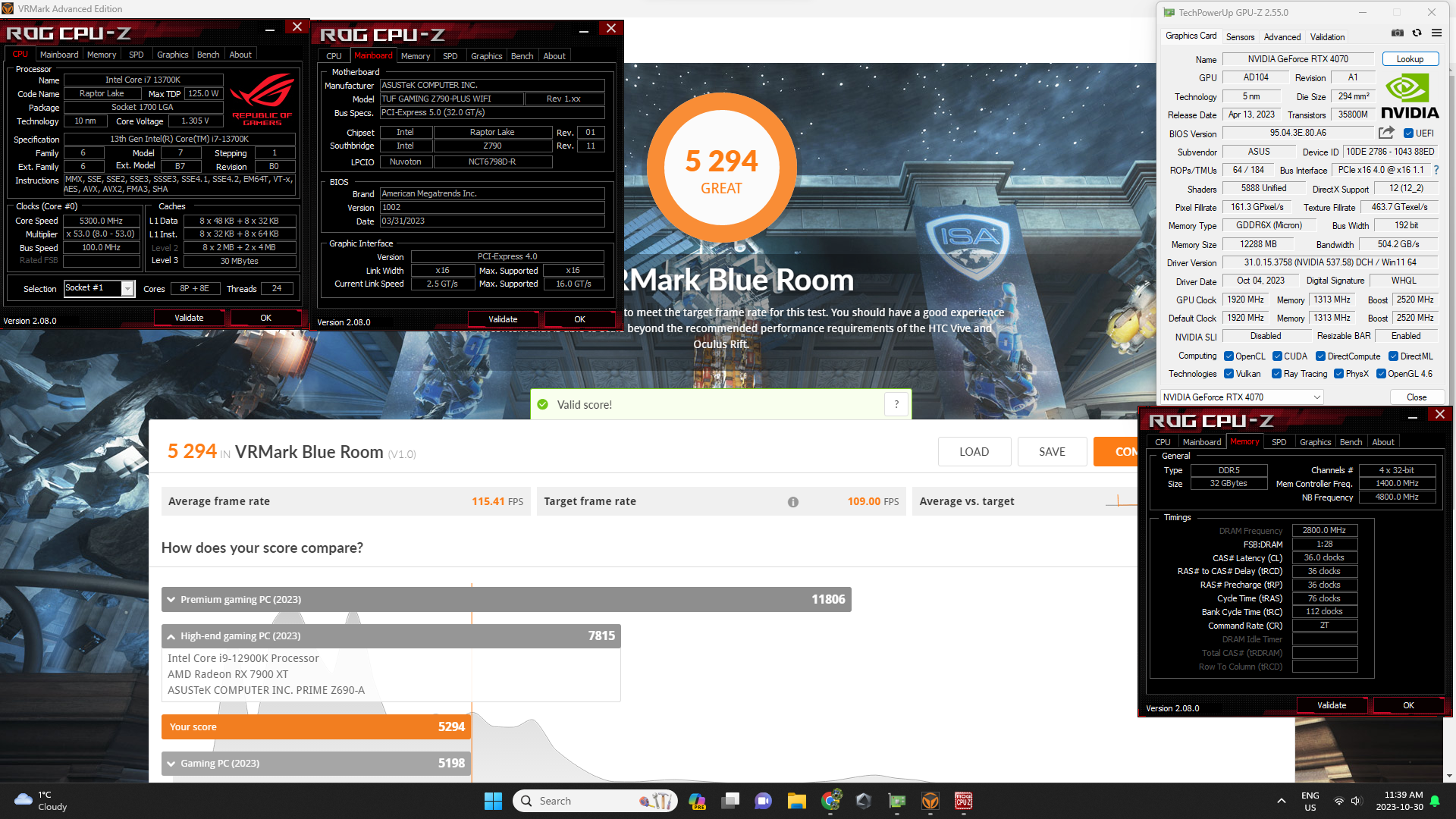Image resolution: width=1456 pixels, height=819 pixels.
Task: Toggle the OpenGL 4.6 checkbox
Action: (x=1381, y=374)
